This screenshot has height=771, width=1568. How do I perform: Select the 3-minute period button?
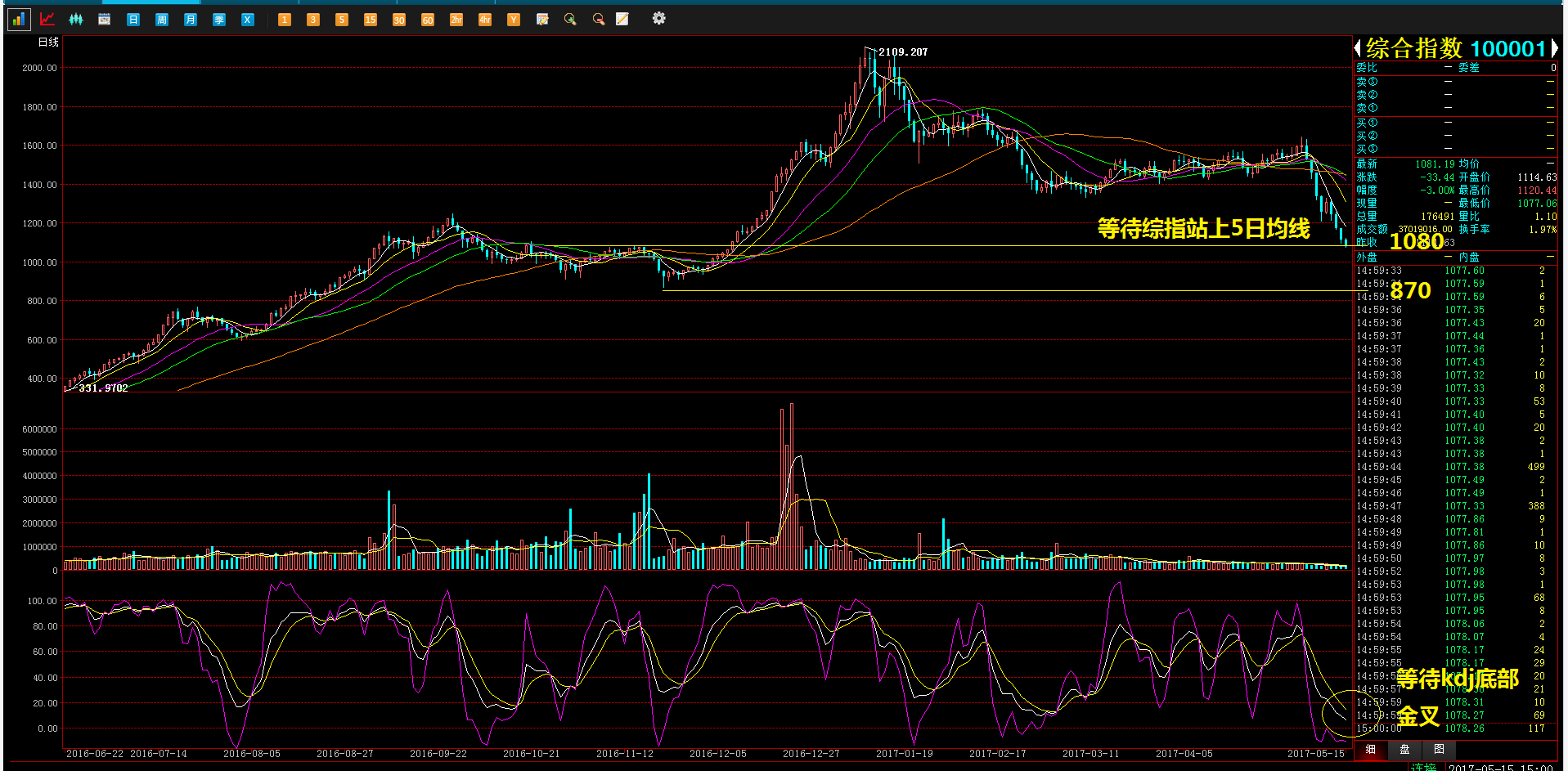(313, 20)
